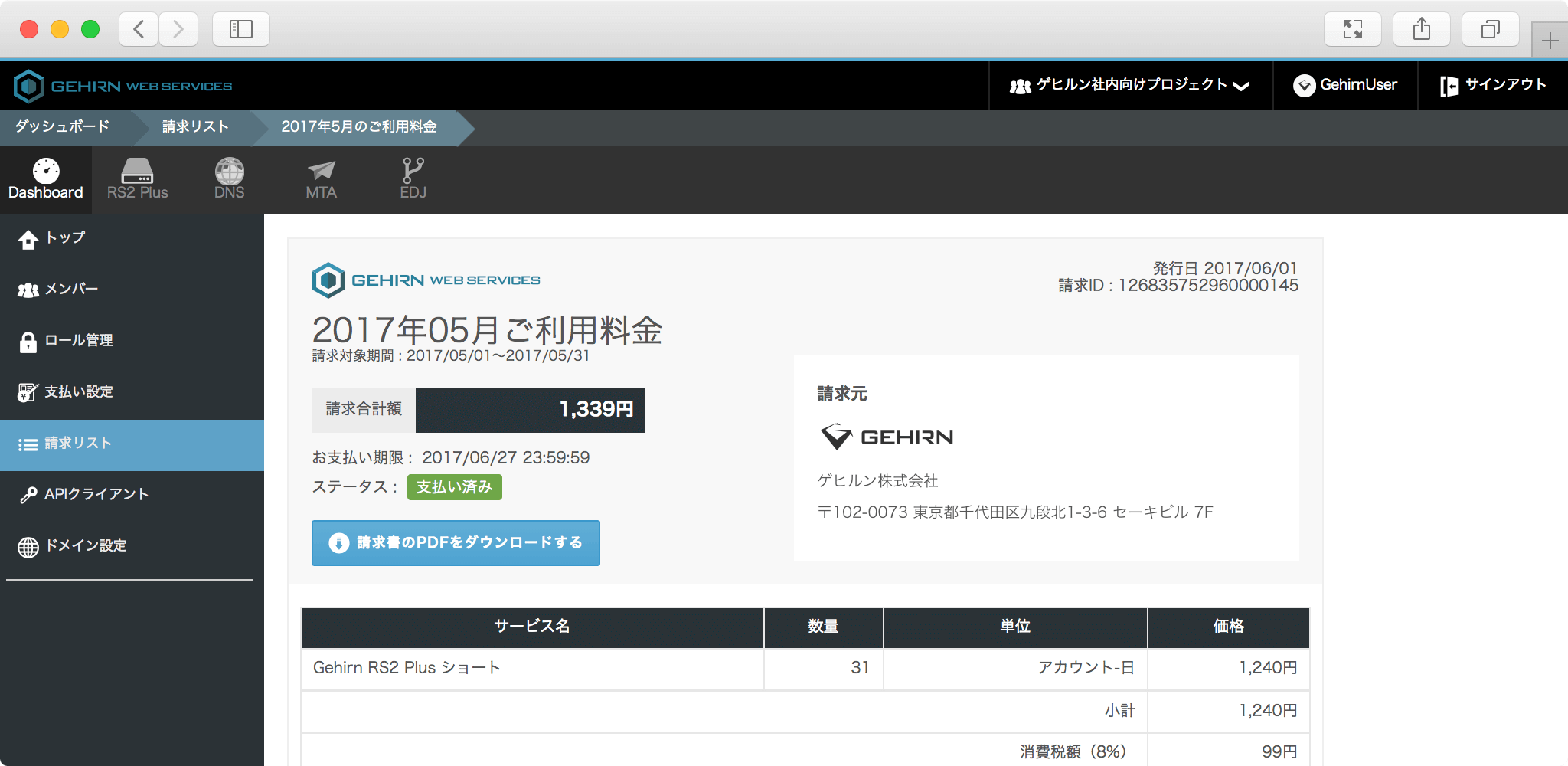Go to ダッシュボード breadcrumb
Screen dimensions: 1568x766
[63, 127]
